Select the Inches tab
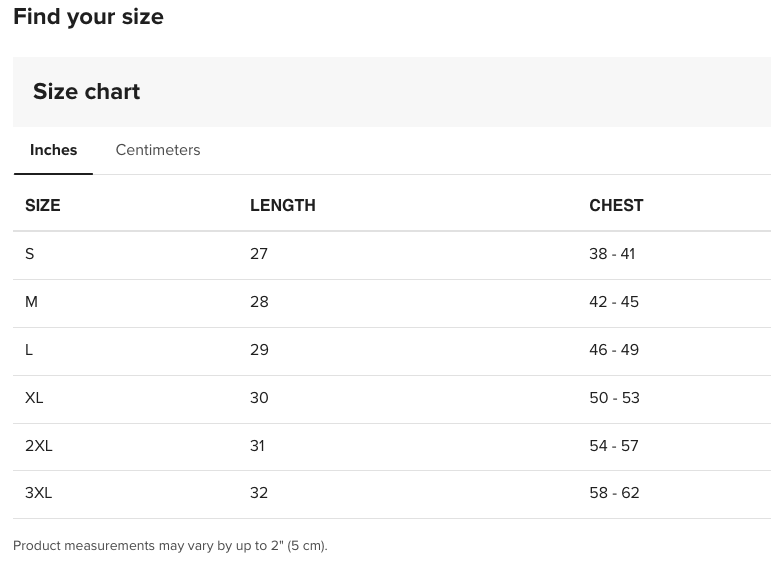 [54, 150]
